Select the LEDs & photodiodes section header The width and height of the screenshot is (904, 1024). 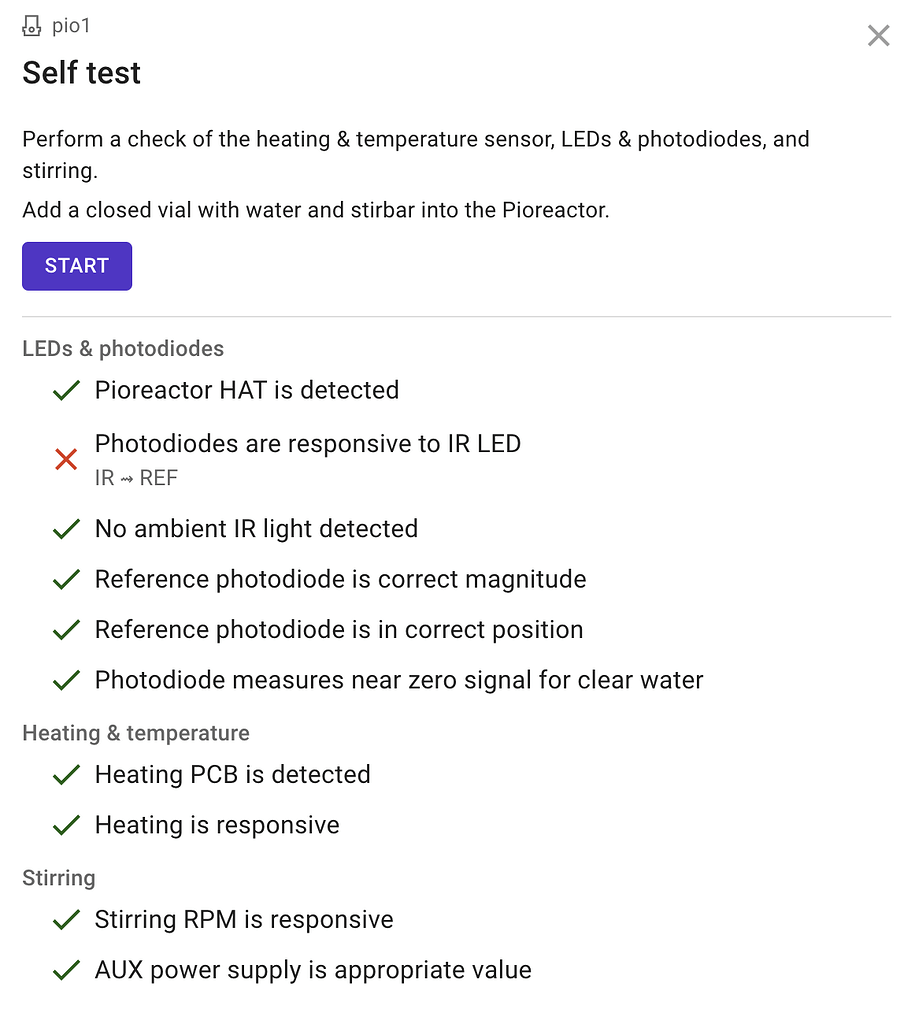click(x=123, y=348)
